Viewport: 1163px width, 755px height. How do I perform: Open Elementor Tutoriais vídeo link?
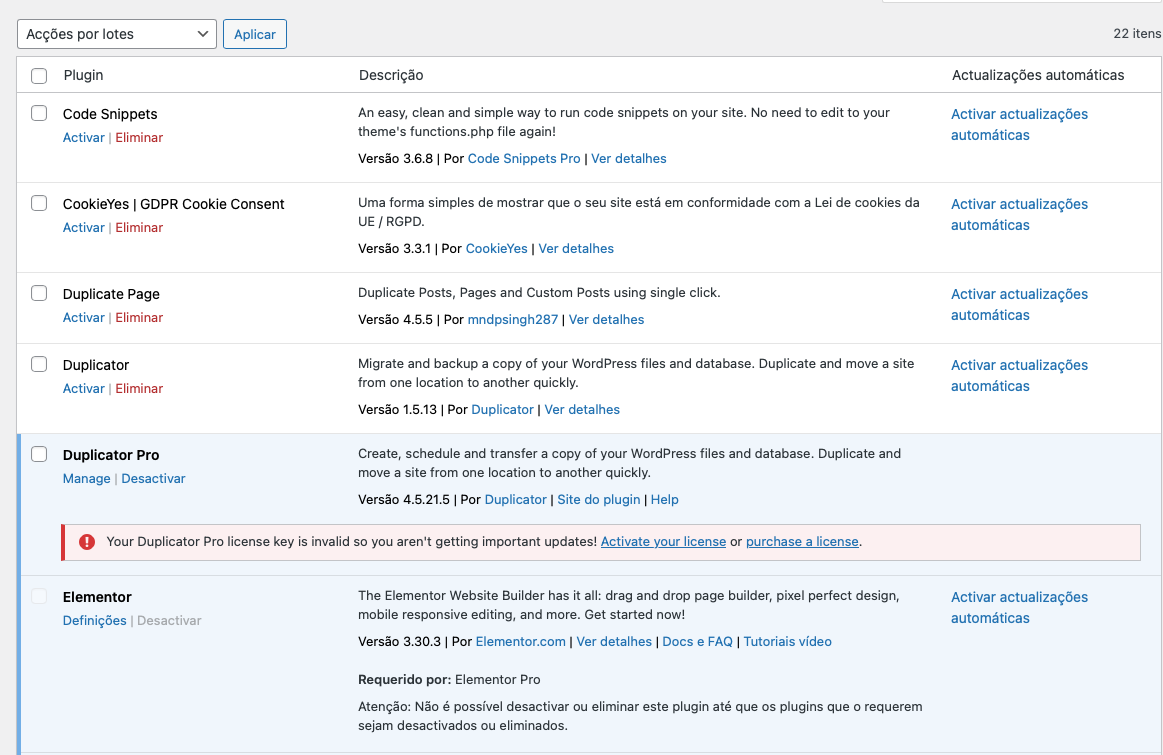[788, 642]
